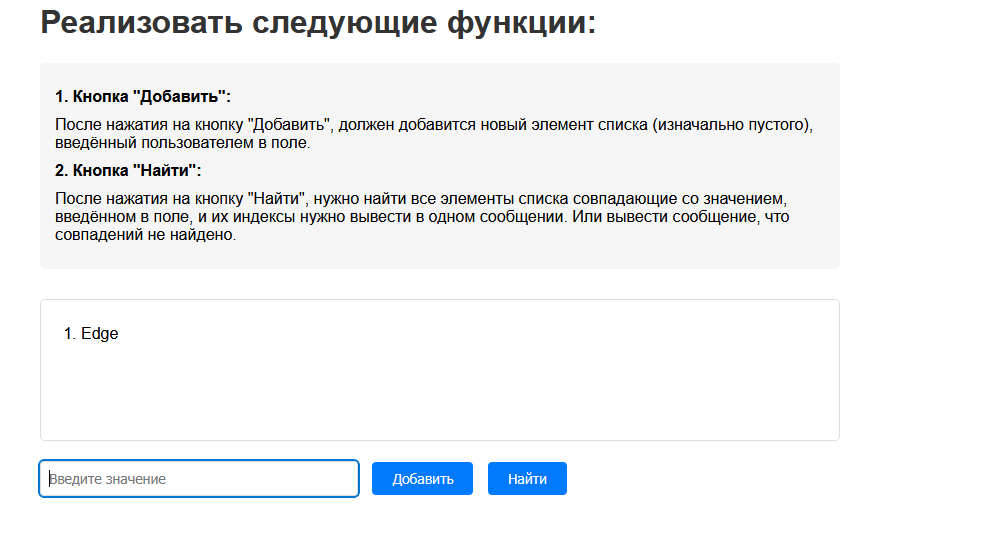Select the "Edge" list item
990x539 pixels.
coord(100,334)
